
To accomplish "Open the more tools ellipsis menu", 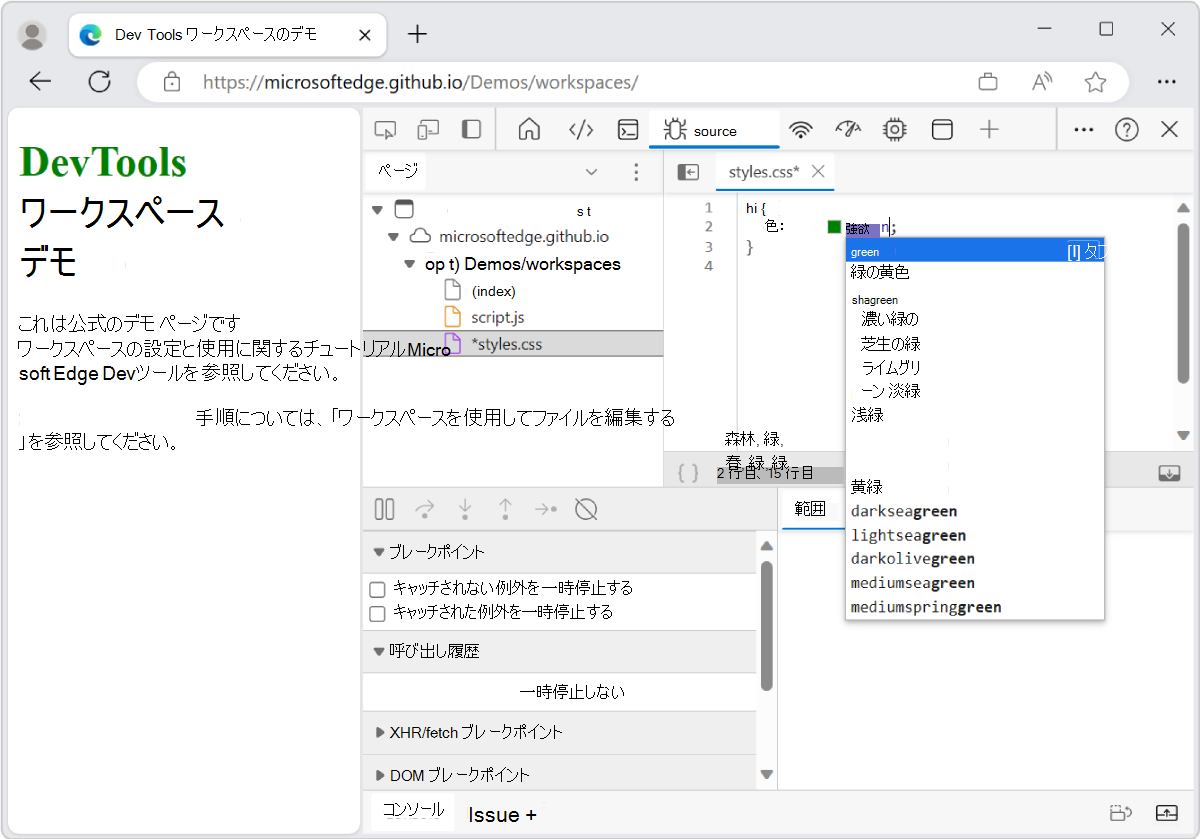I will click(1084, 129).
